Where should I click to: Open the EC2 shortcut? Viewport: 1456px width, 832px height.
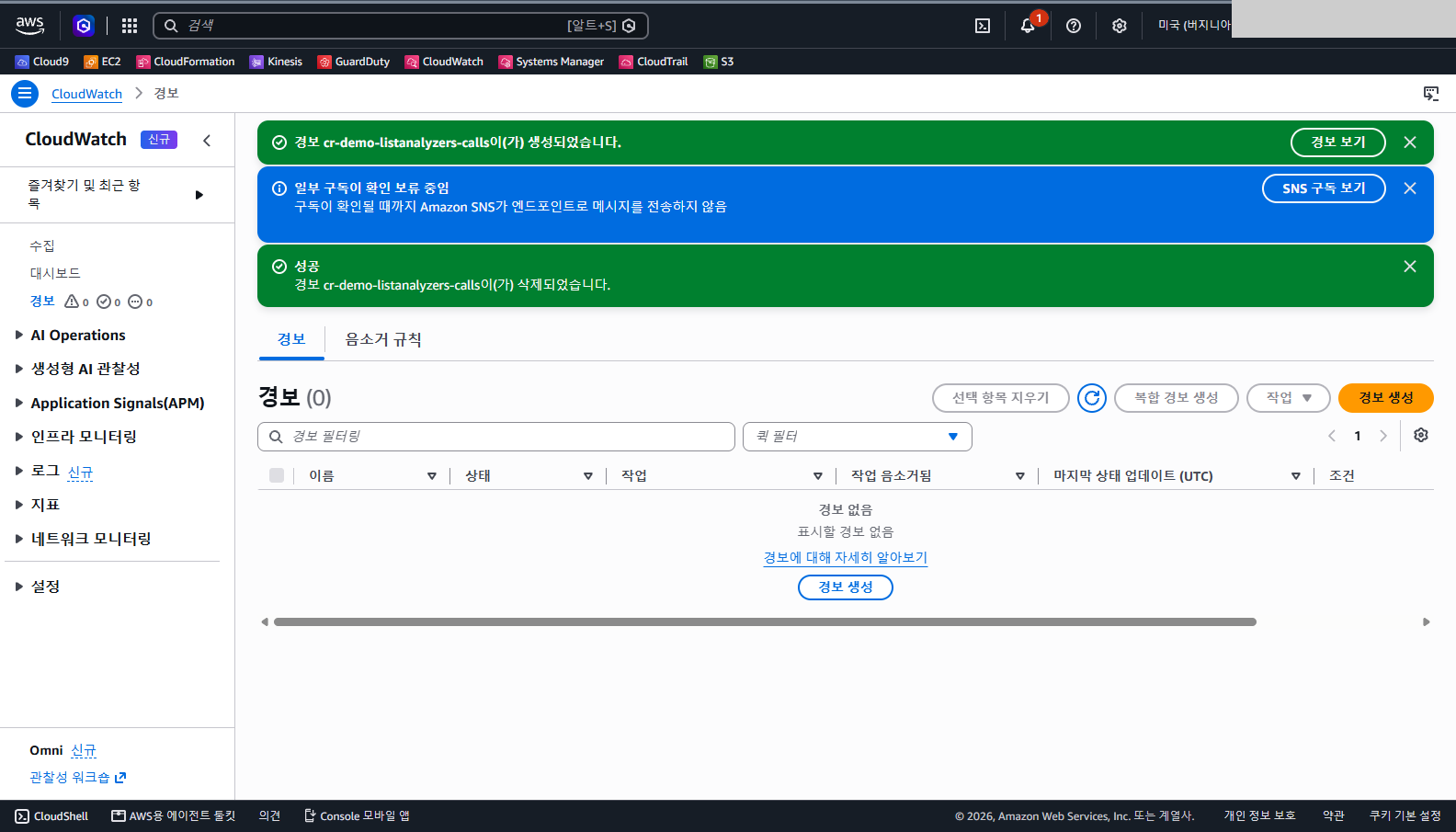pos(102,62)
